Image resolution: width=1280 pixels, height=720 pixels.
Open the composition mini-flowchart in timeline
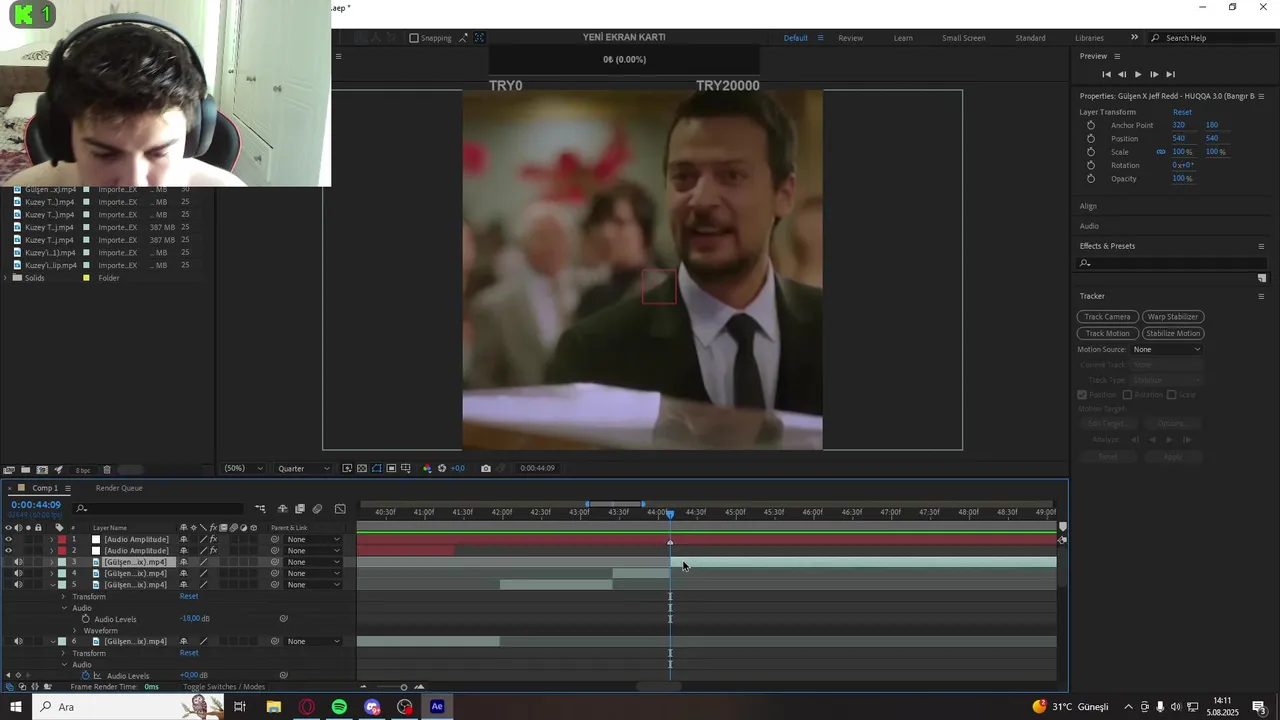click(x=260, y=509)
